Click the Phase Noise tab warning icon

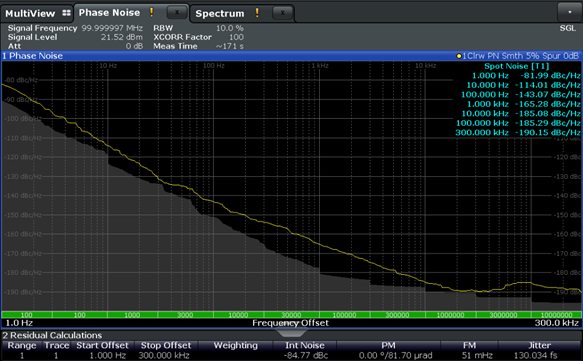click(152, 12)
